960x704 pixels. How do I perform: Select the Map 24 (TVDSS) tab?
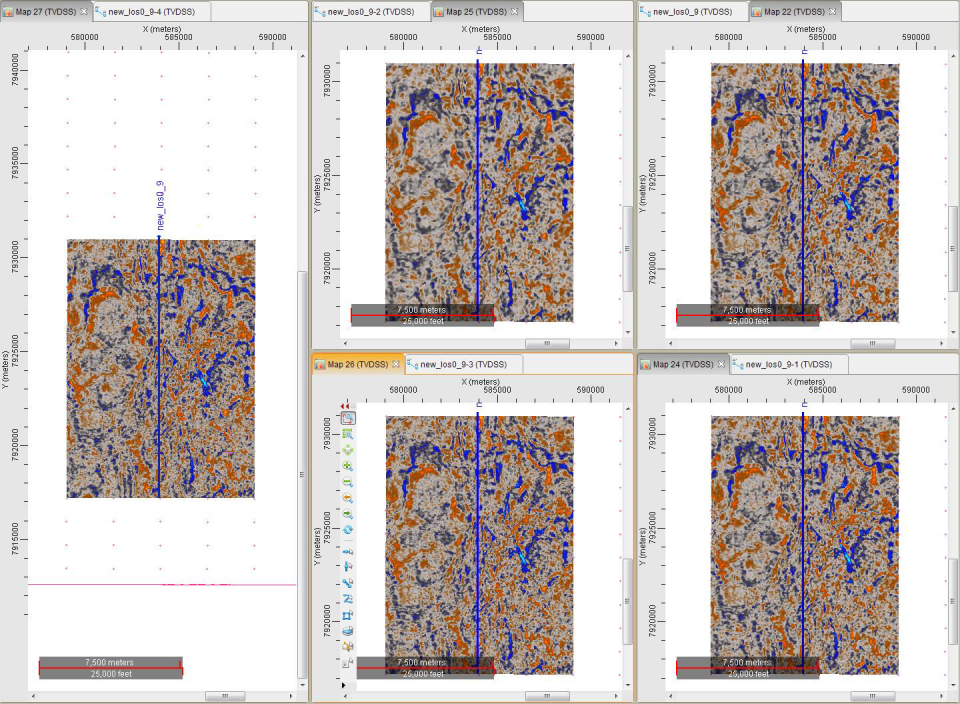coord(683,364)
